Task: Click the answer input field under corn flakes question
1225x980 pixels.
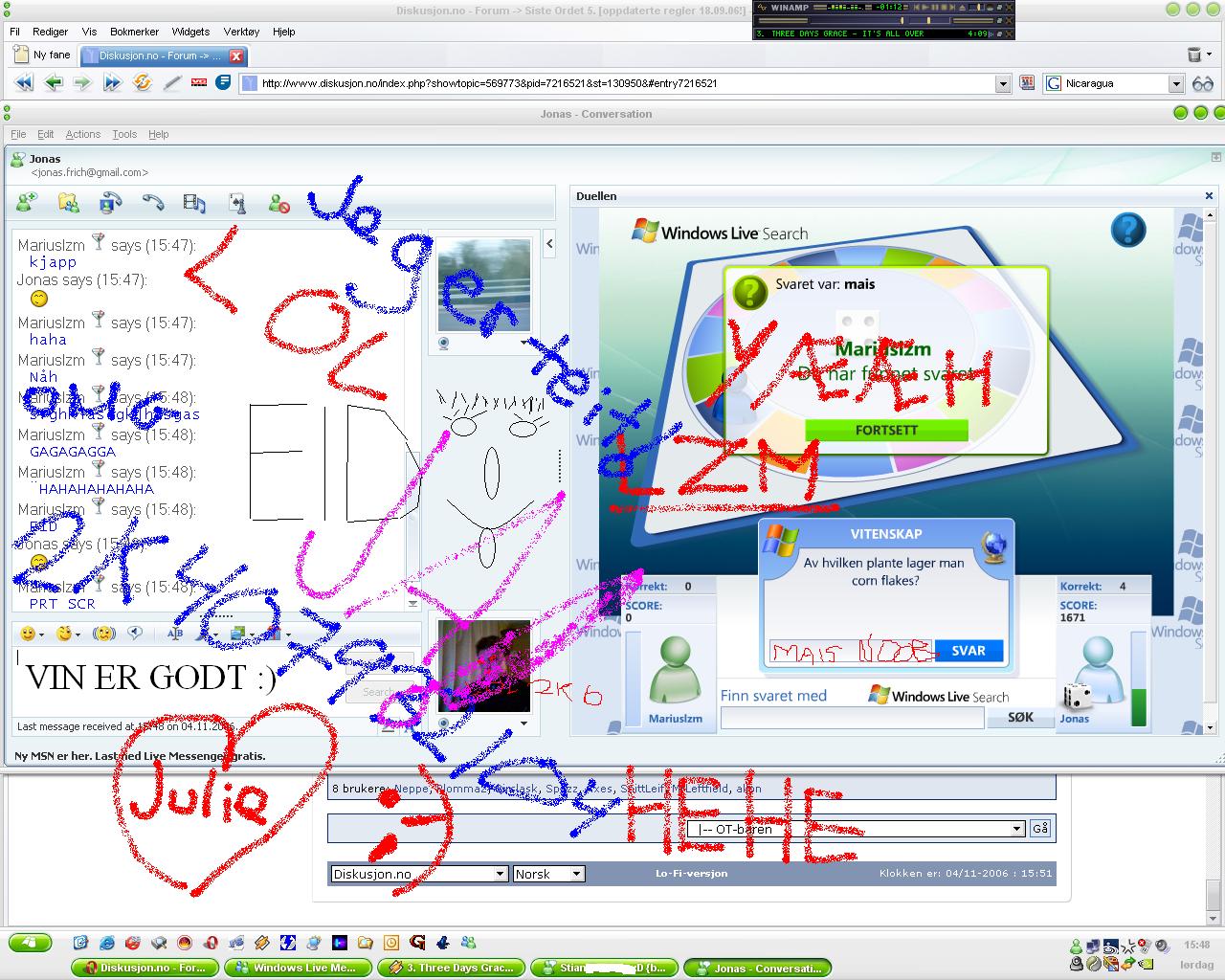Action: tap(852, 651)
